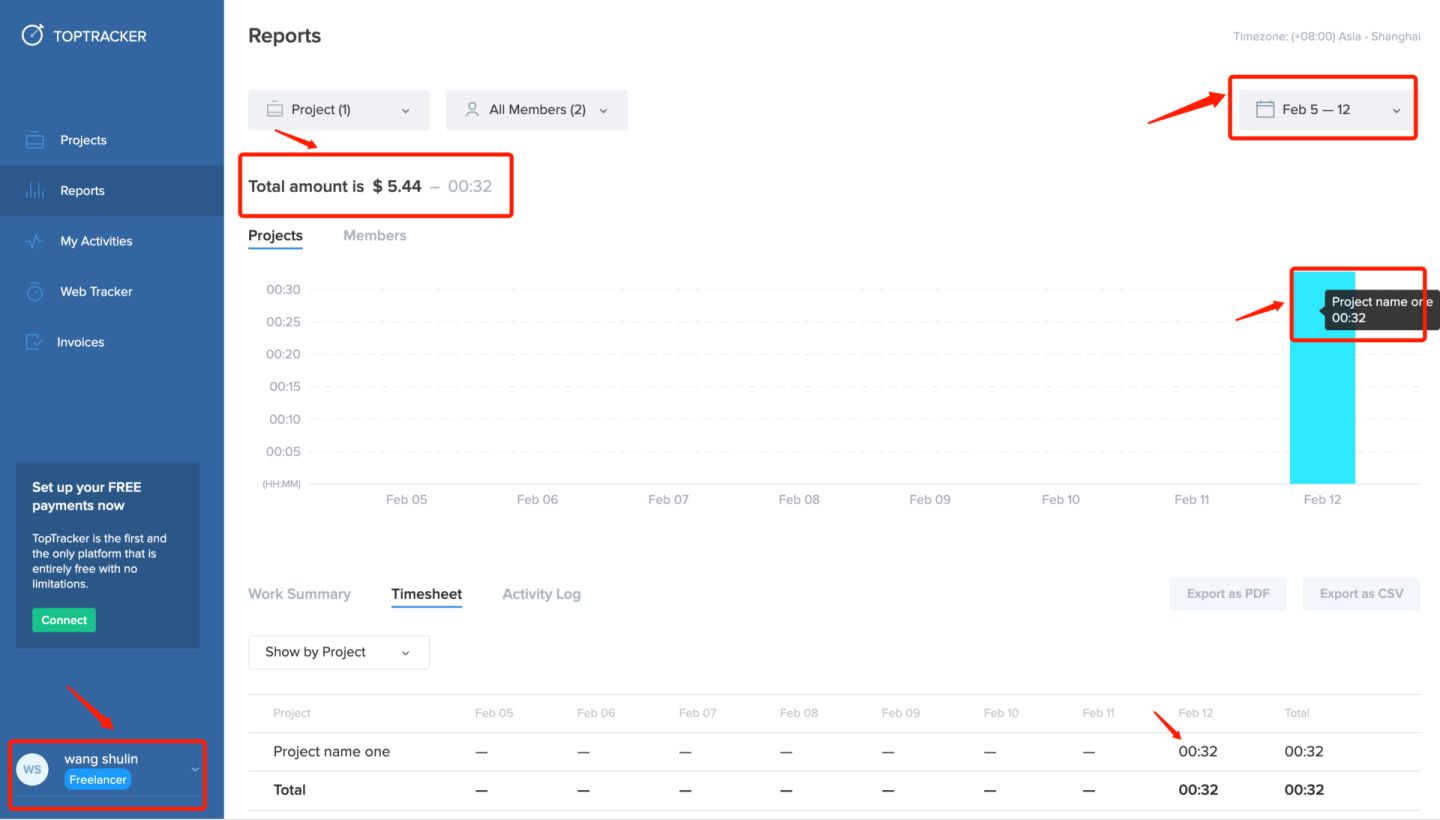The image size is (1440, 820).
Task: Click the Feb 12 chart axis label
Action: [x=1322, y=499]
